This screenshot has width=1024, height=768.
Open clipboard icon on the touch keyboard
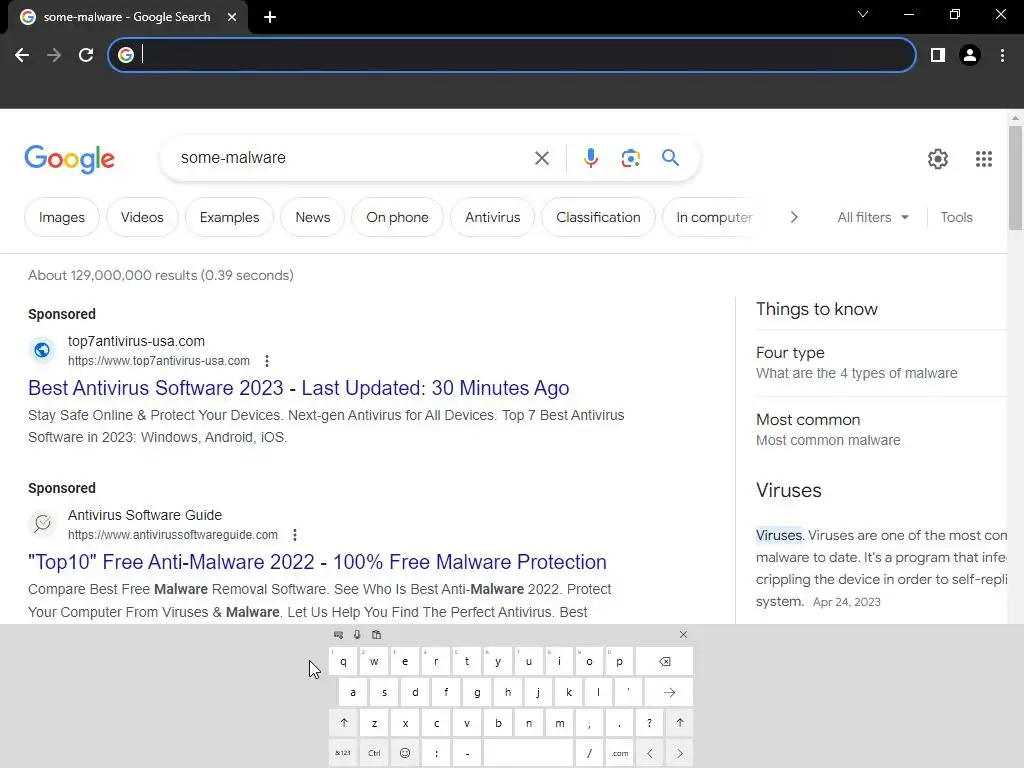(376, 634)
